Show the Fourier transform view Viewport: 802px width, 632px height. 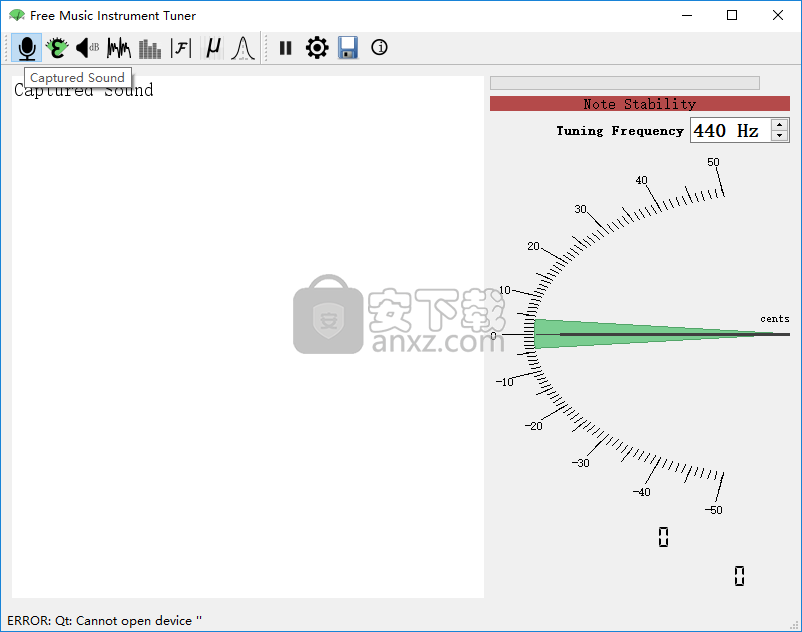tap(181, 48)
